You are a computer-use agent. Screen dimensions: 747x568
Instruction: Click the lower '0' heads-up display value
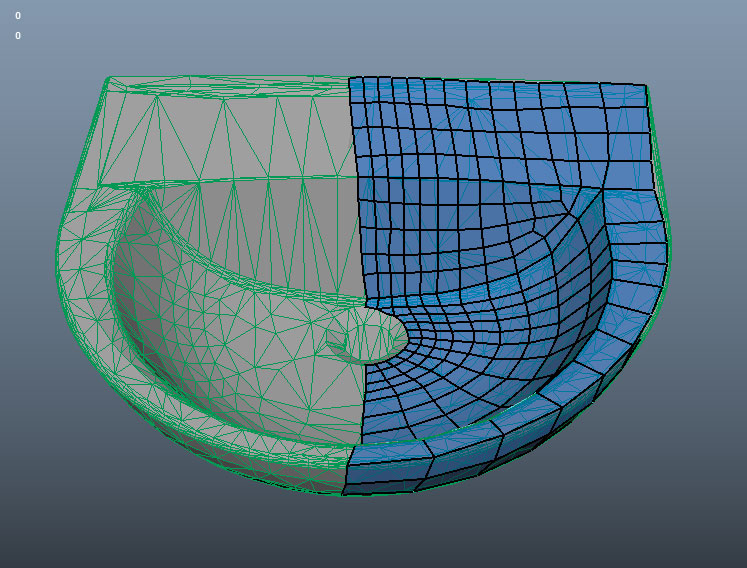18,36
